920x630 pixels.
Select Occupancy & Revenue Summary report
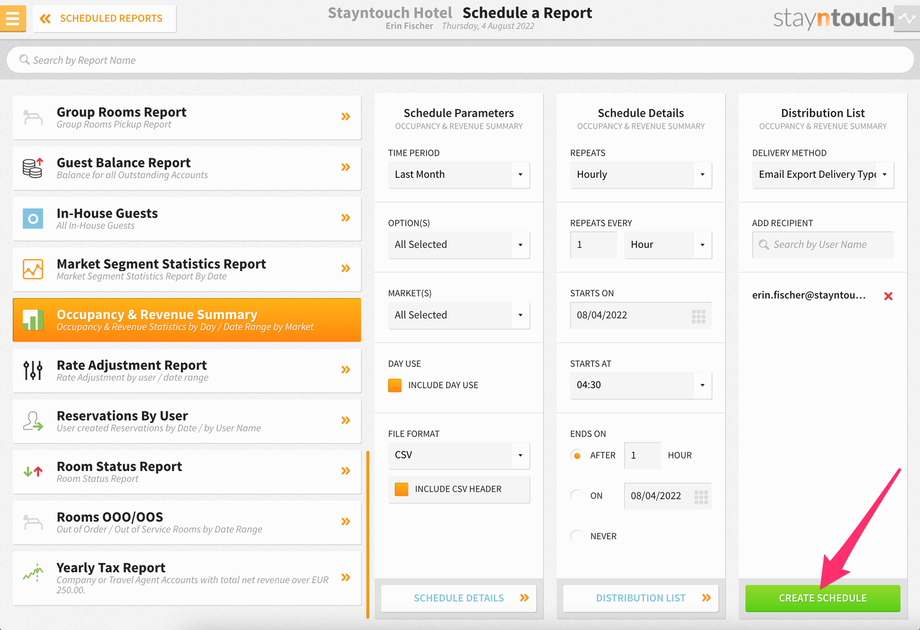click(x=187, y=320)
